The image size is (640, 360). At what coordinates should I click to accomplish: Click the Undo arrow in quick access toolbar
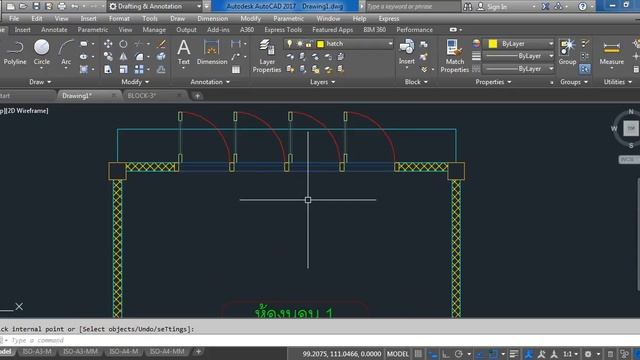click(74, 6)
